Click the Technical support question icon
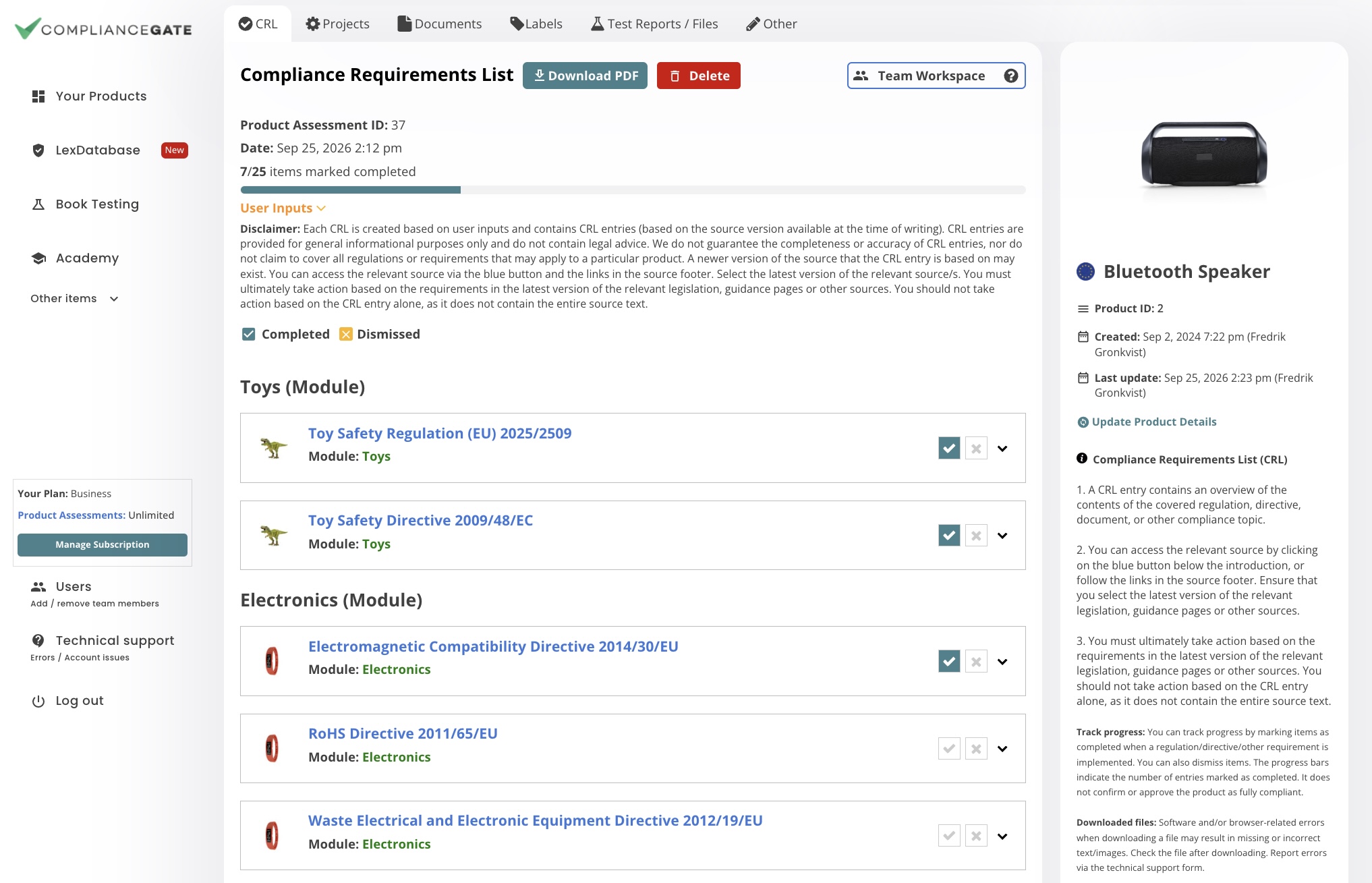Screen dimensions: 1372x883 pyautogui.click(x=38, y=641)
